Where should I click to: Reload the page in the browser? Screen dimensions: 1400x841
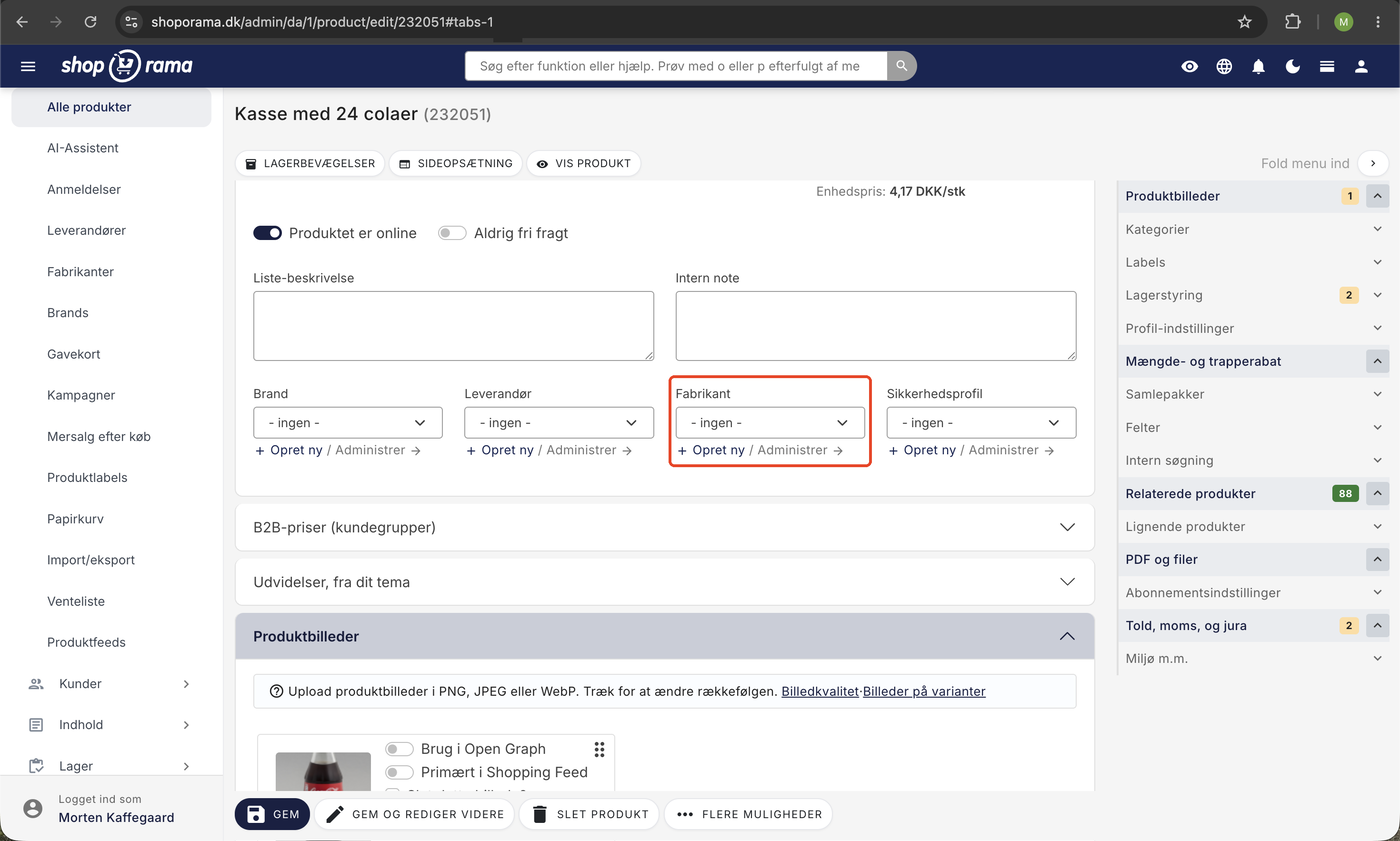91,21
